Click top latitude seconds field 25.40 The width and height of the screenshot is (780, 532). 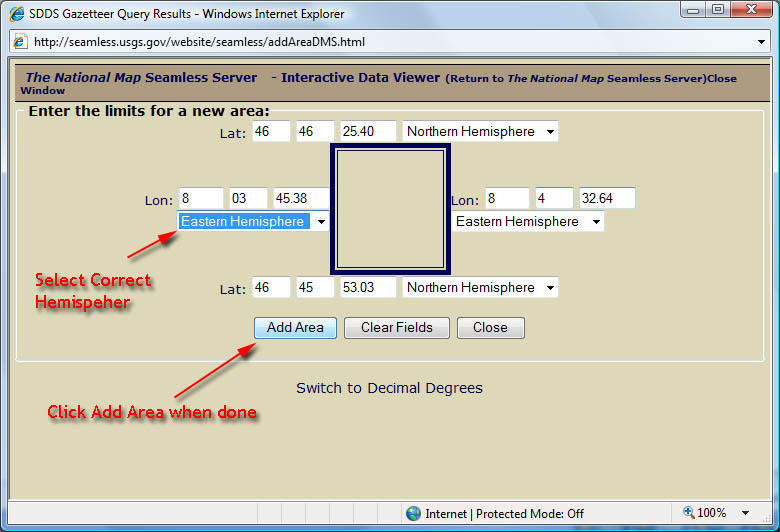click(x=368, y=131)
